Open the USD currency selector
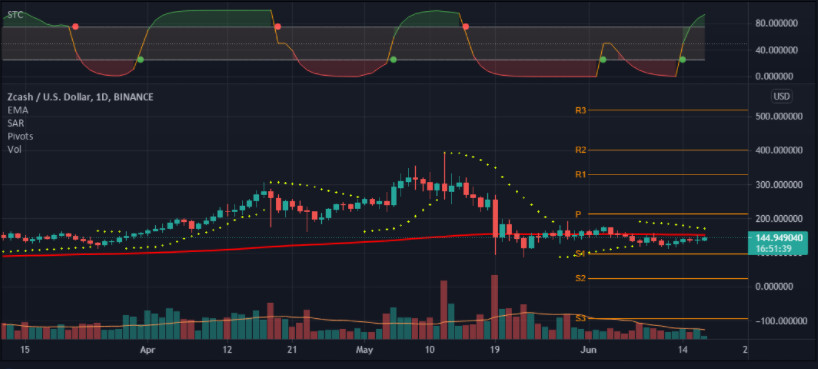 (x=780, y=97)
